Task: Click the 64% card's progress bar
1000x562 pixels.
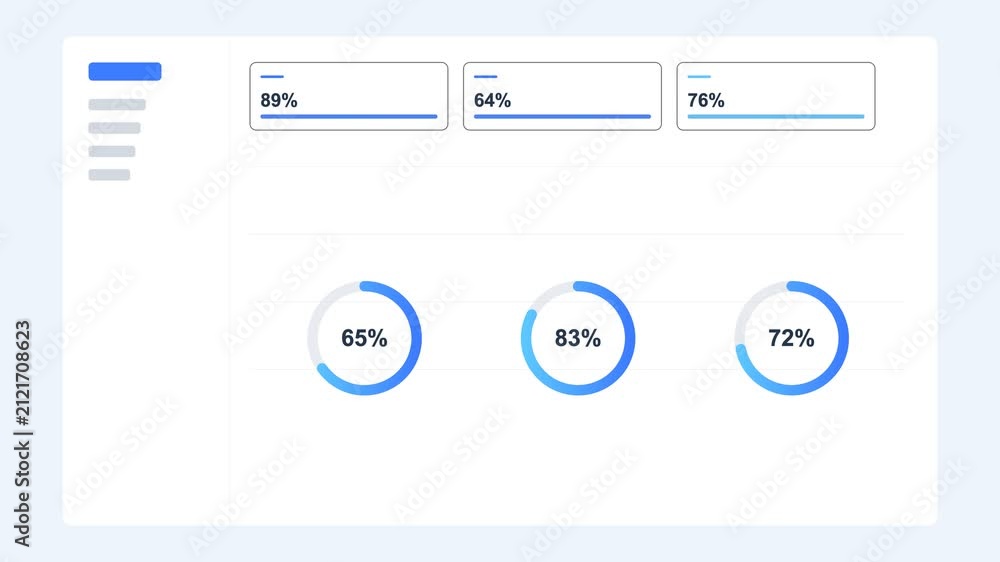Action: click(562, 117)
